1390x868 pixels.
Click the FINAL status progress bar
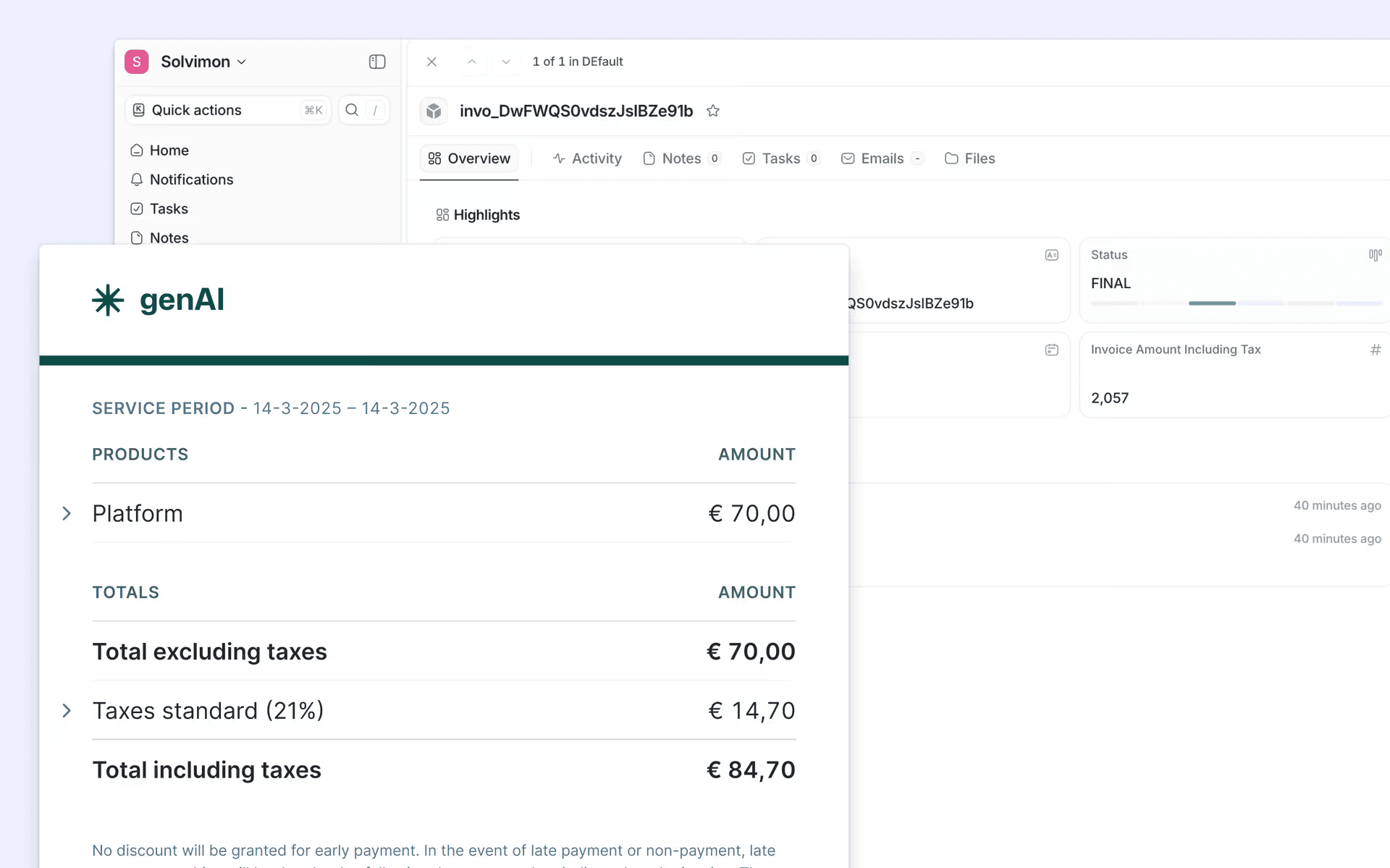point(1211,303)
